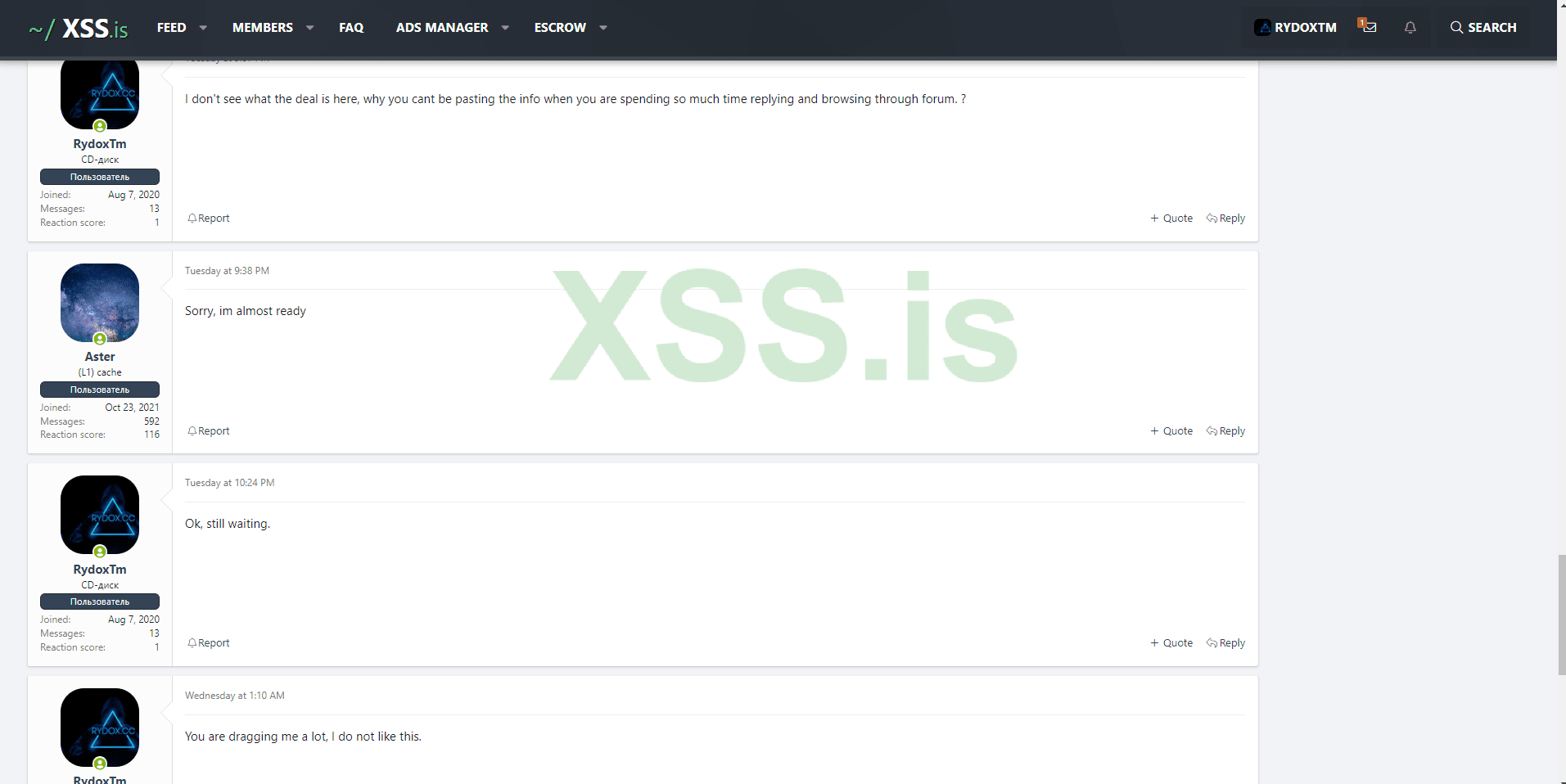Quote Aster's "Sorry, im almost ready" post

[1171, 431]
